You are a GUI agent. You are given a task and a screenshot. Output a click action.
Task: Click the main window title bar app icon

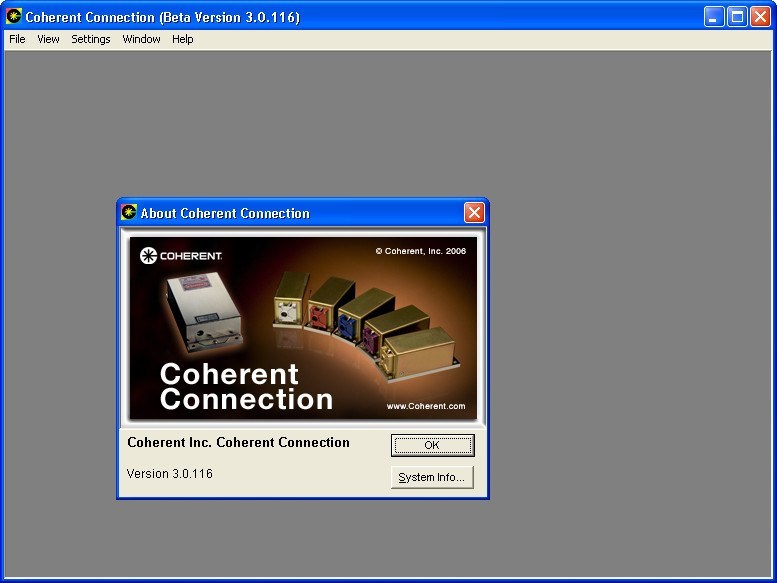pos(14,16)
